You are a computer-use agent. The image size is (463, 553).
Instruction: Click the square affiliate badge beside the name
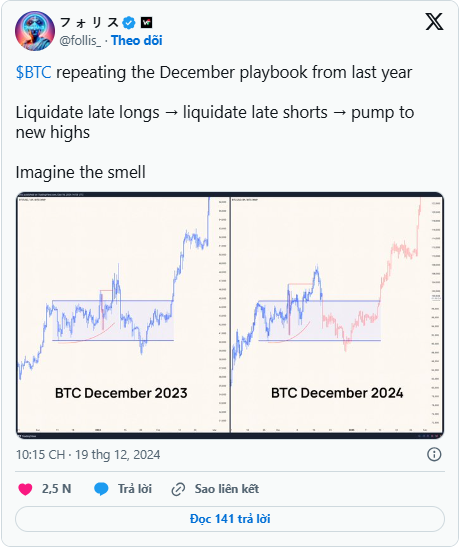tap(146, 23)
